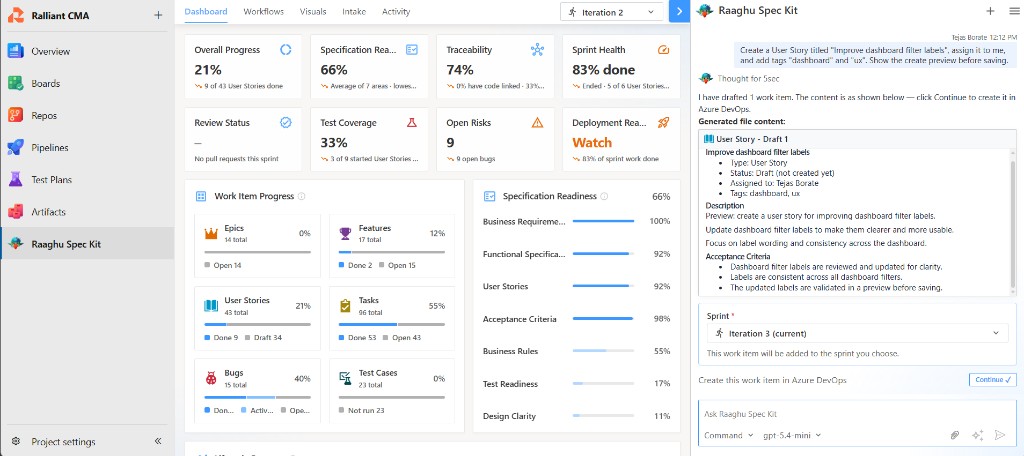
Task: Open the gpt-5.4-mini model dropdown
Action: [792, 435]
